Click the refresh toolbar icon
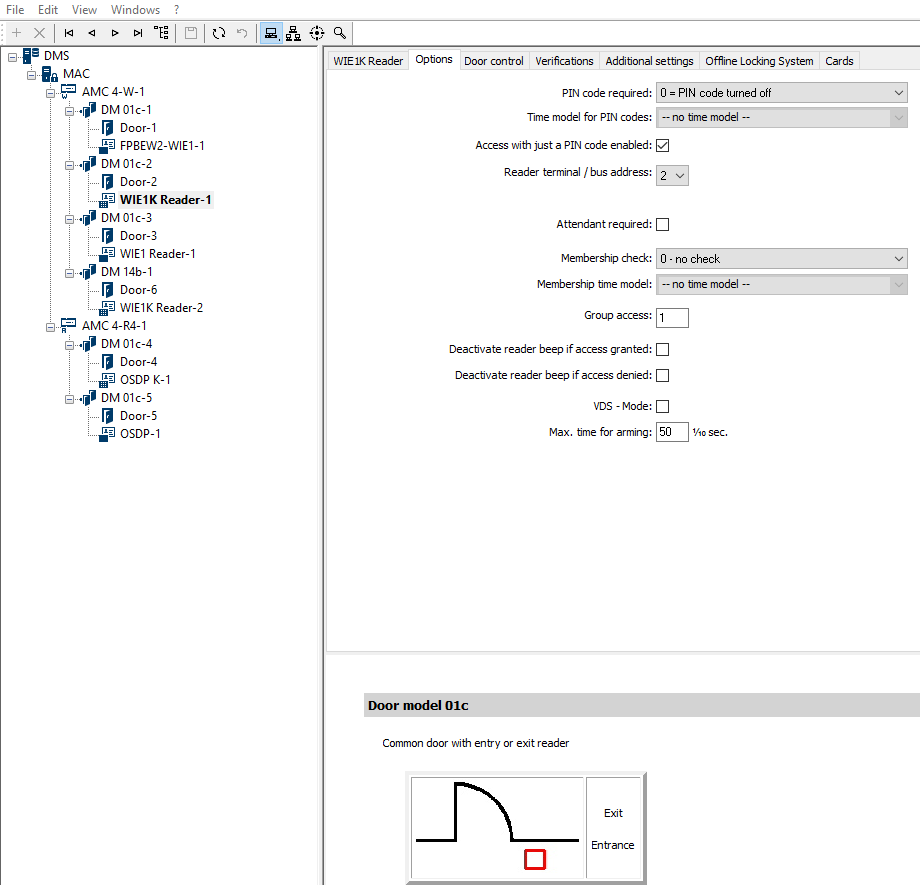The height and width of the screenshot is (885, 920). [219, 33]
